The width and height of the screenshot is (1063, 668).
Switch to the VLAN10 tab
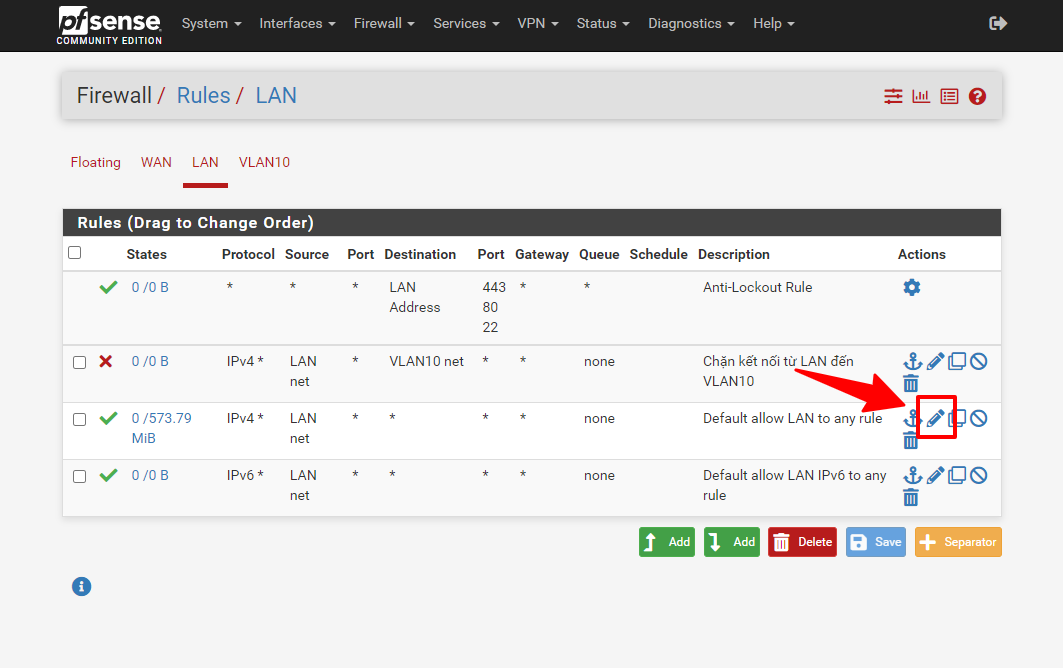tap(264, 162)
